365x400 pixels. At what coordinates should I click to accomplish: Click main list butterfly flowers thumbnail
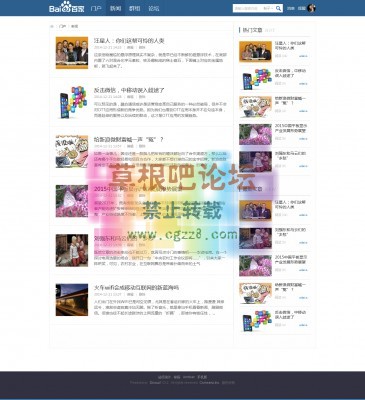(x=72, y=201)
